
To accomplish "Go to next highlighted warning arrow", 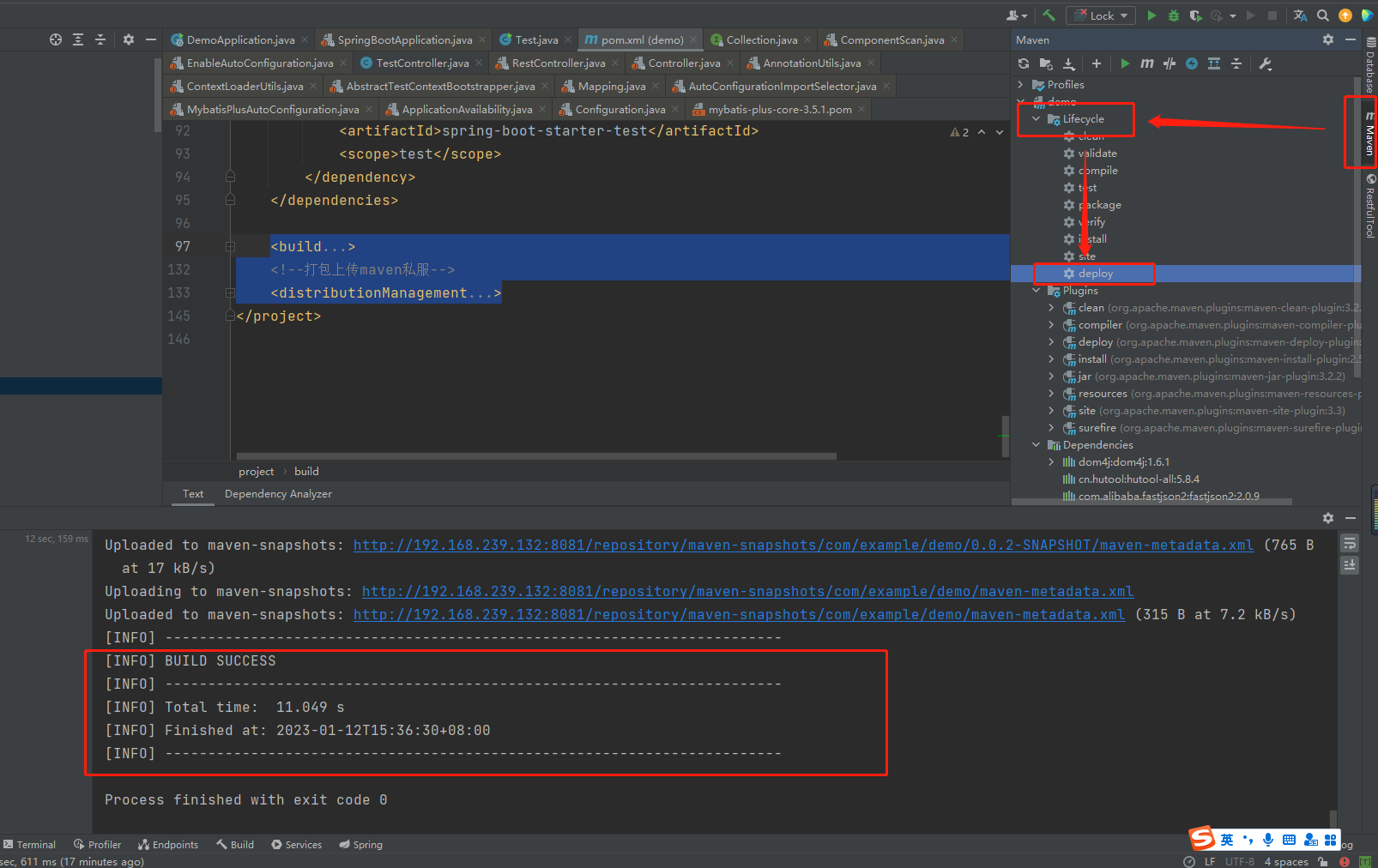I will (1000, 132).
